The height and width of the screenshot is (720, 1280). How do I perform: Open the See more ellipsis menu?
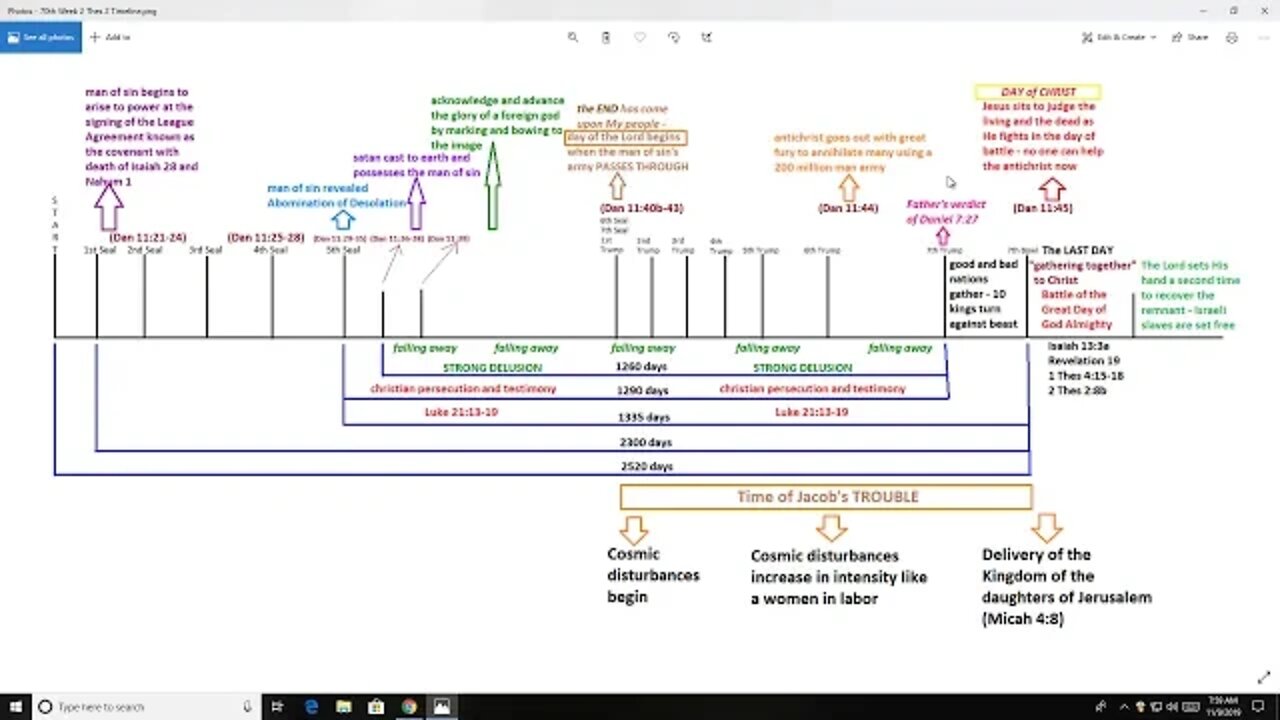click(1262, 37)
